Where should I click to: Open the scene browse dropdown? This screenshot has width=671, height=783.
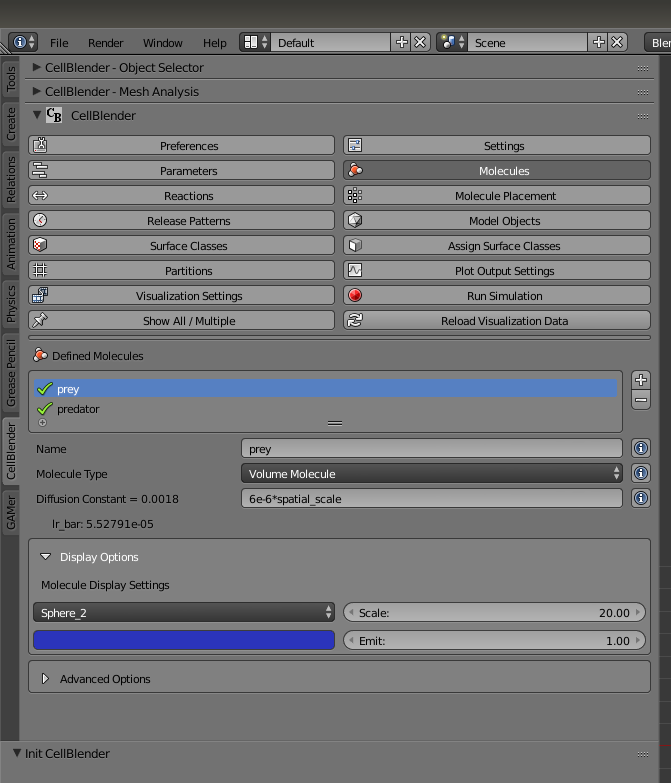tap(452, 42)
